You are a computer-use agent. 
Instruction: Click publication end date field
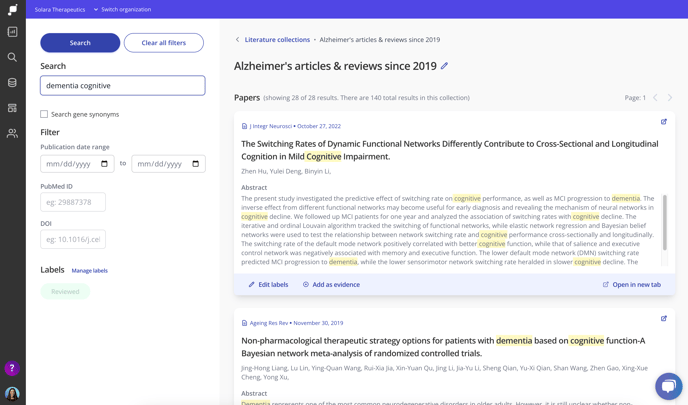click(x=168, y=164)
